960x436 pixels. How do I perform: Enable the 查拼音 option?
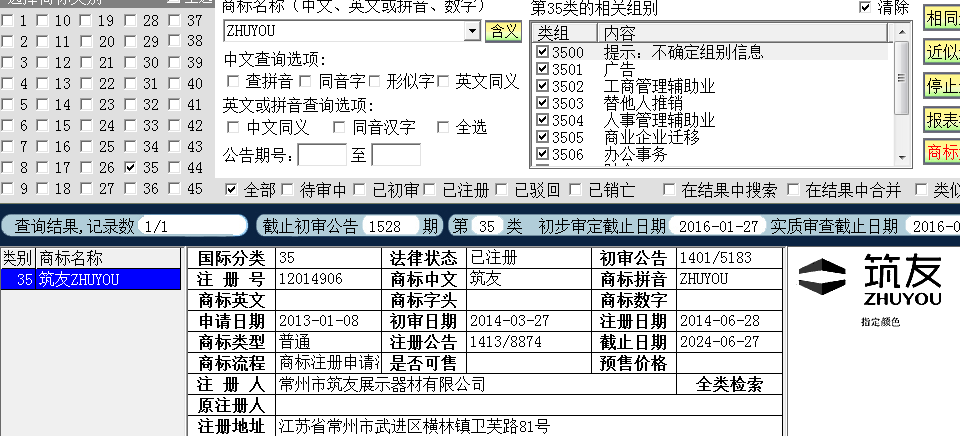tap(233, 81)
